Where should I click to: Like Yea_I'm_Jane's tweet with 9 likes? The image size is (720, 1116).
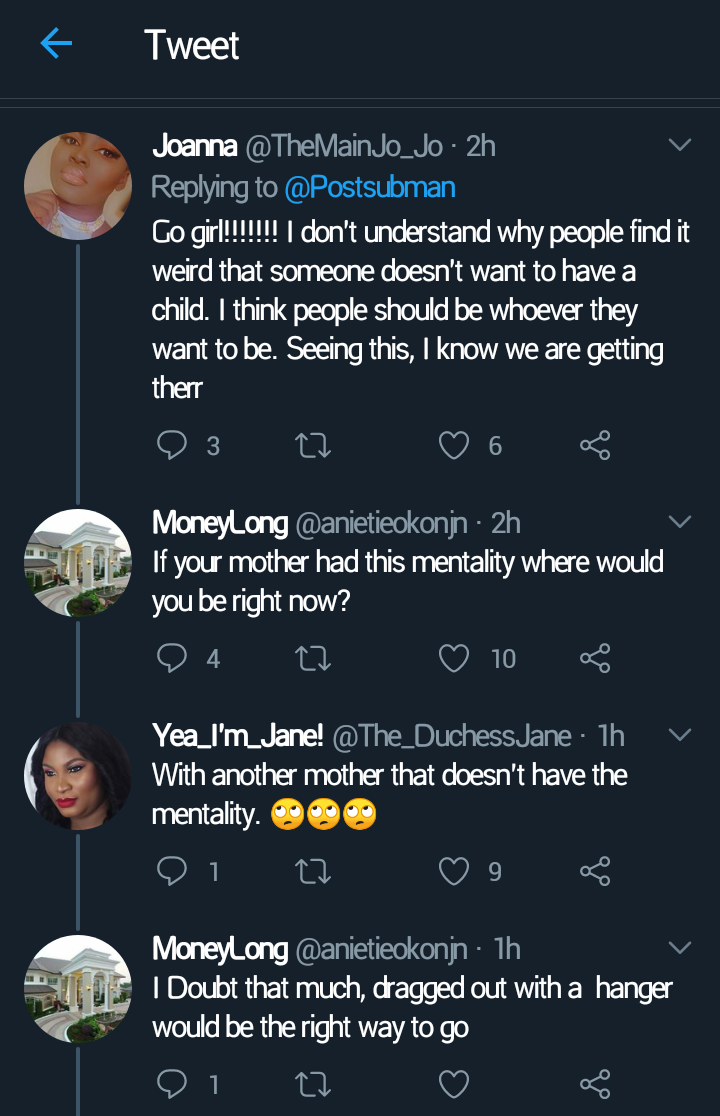coord(455,871)
